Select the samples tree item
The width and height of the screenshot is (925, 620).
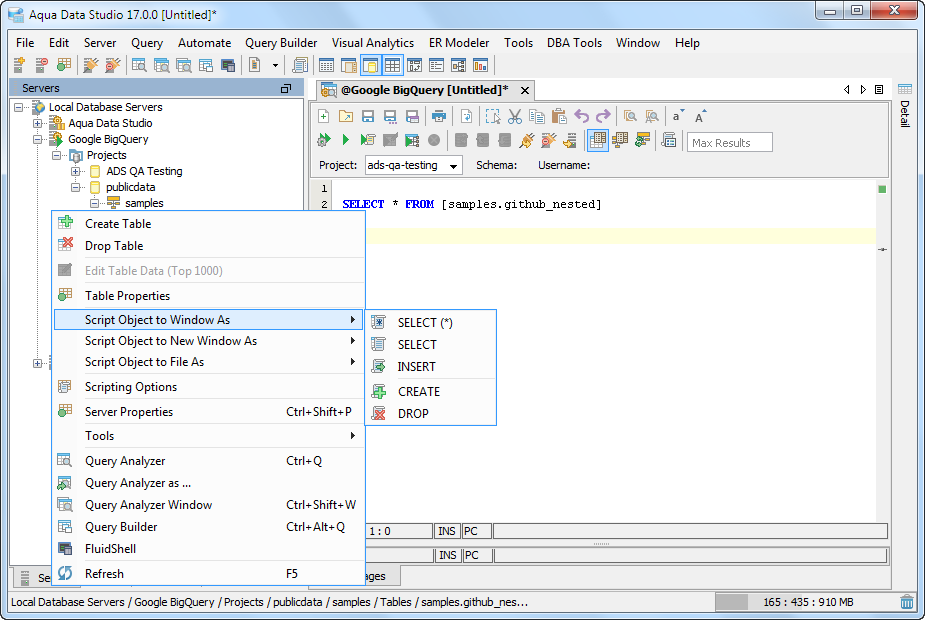coord(144,203)
